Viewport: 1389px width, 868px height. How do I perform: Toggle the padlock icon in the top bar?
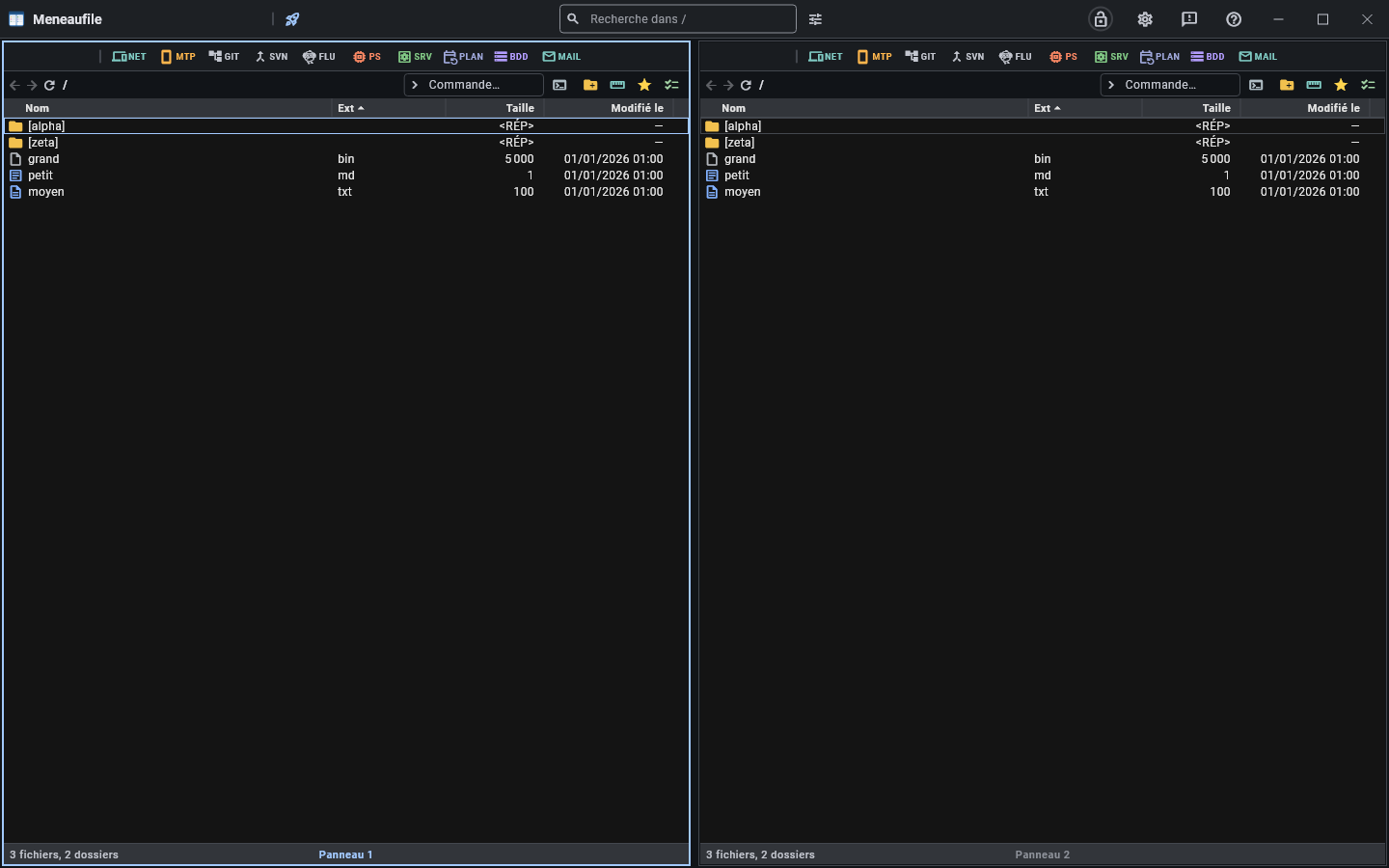(1101, 19)
